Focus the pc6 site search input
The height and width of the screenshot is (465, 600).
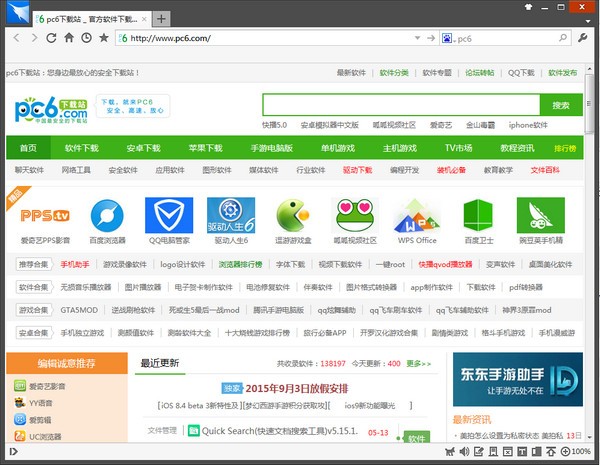pyautogui.click(x=401, y=105)
